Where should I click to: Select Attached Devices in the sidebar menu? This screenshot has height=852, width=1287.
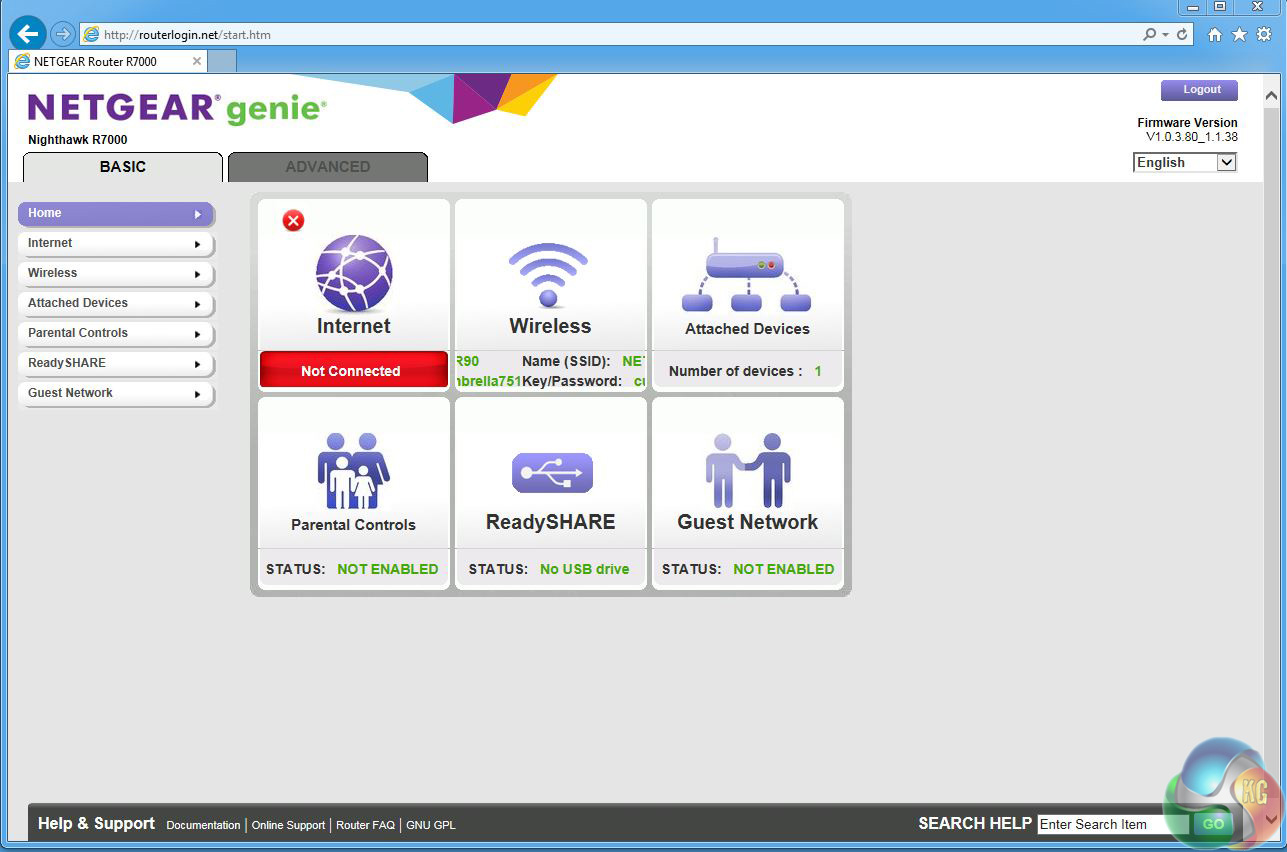pos(116,304)
